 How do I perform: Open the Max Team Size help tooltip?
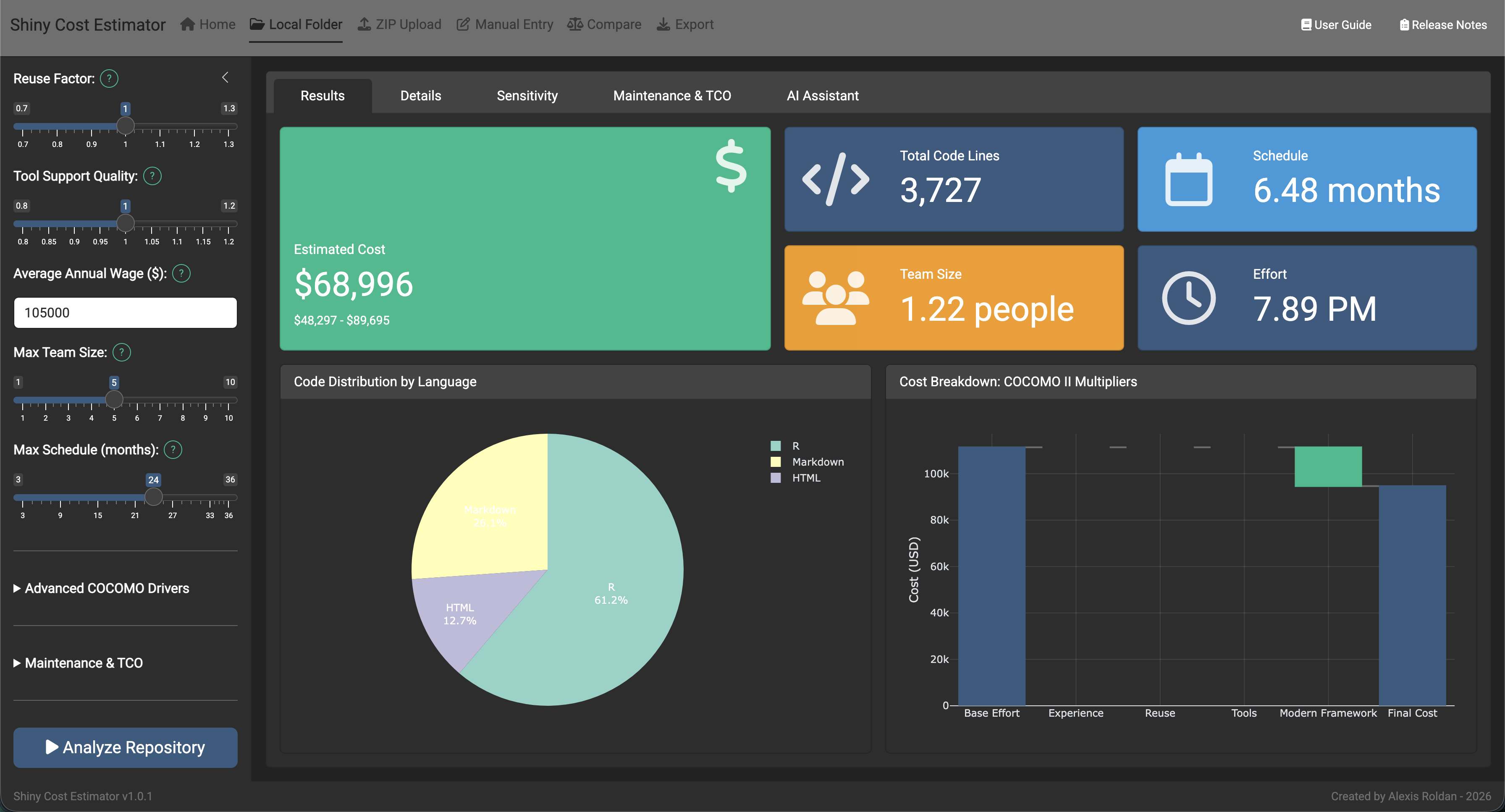(x=122, y=352)
